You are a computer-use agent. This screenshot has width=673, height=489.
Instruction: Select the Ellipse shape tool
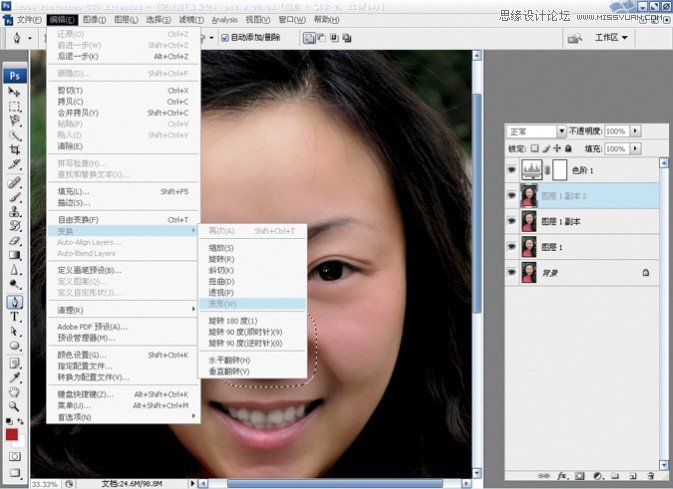14,346
